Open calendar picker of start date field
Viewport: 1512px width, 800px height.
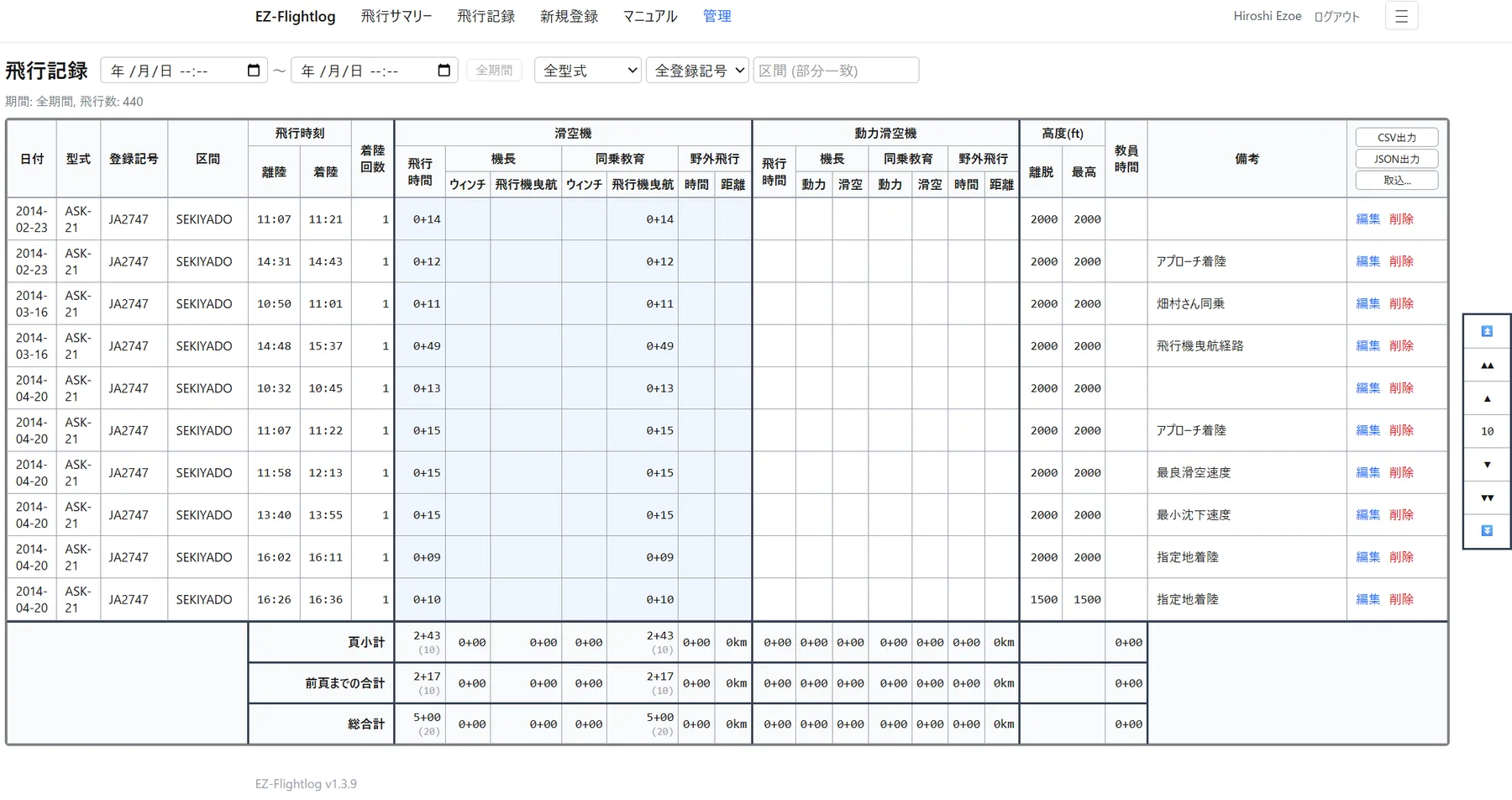point(254,71)
